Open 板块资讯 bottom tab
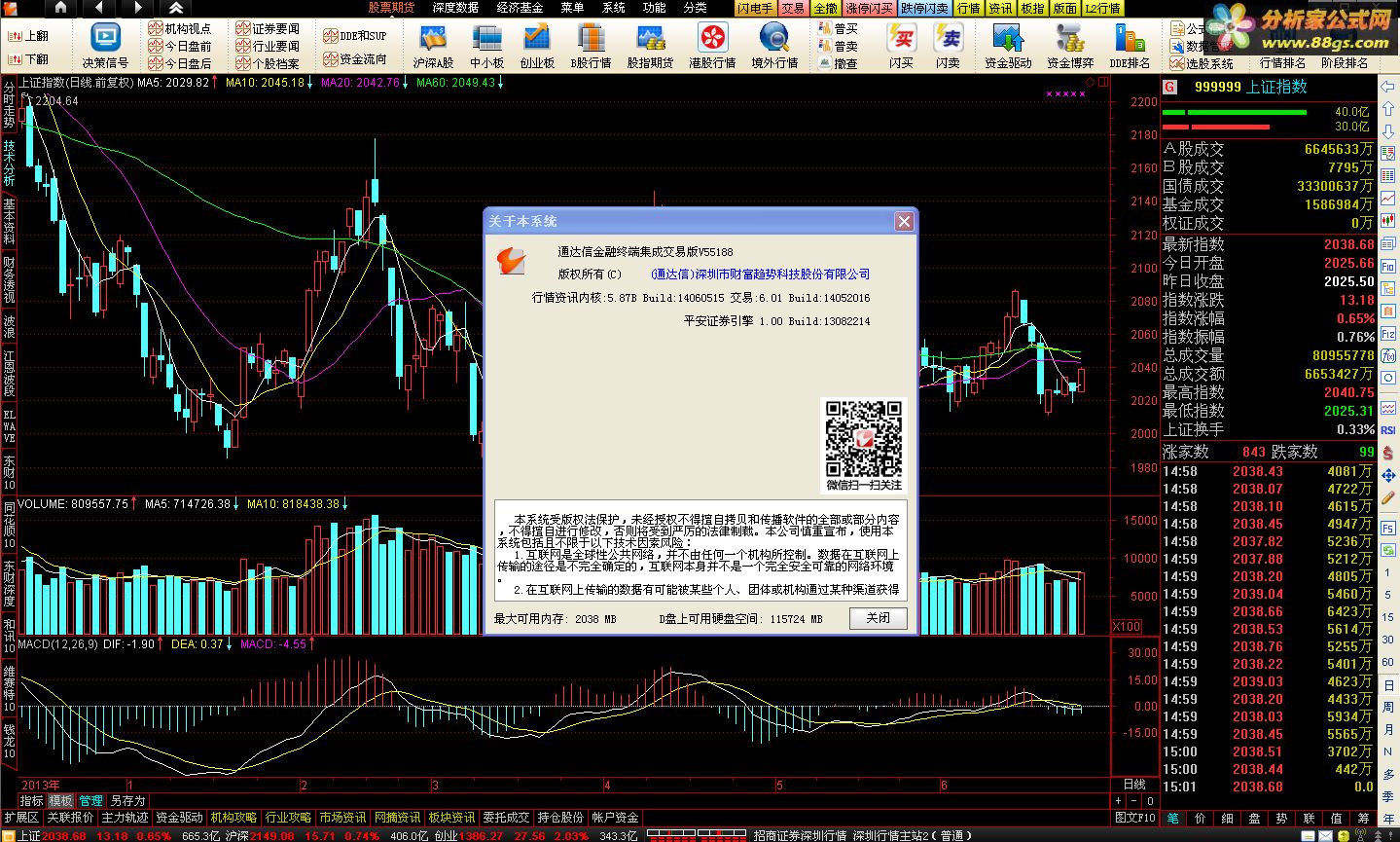The image size is (1400, 842). 451,818
